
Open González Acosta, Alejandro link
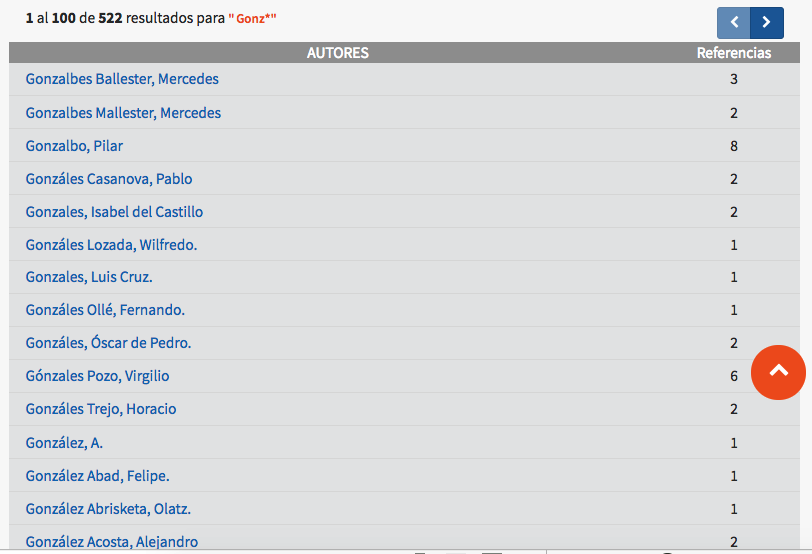(112, 542)
